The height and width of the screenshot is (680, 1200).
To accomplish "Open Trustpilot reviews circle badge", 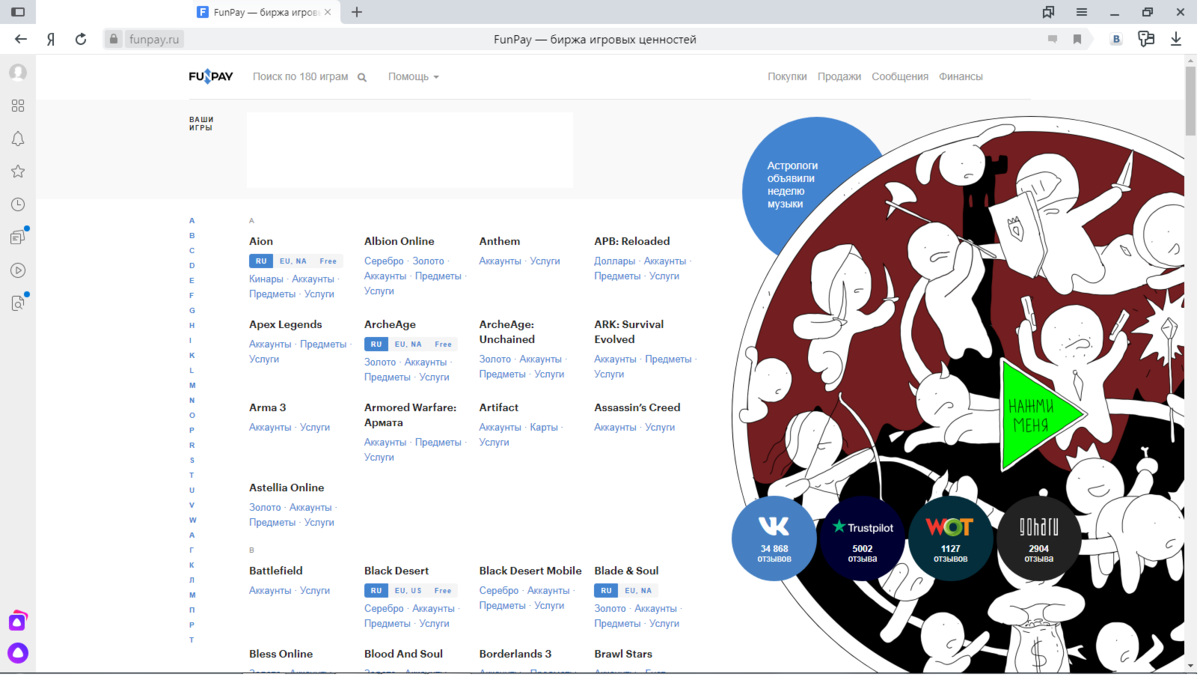I will (x=862, y=538).
